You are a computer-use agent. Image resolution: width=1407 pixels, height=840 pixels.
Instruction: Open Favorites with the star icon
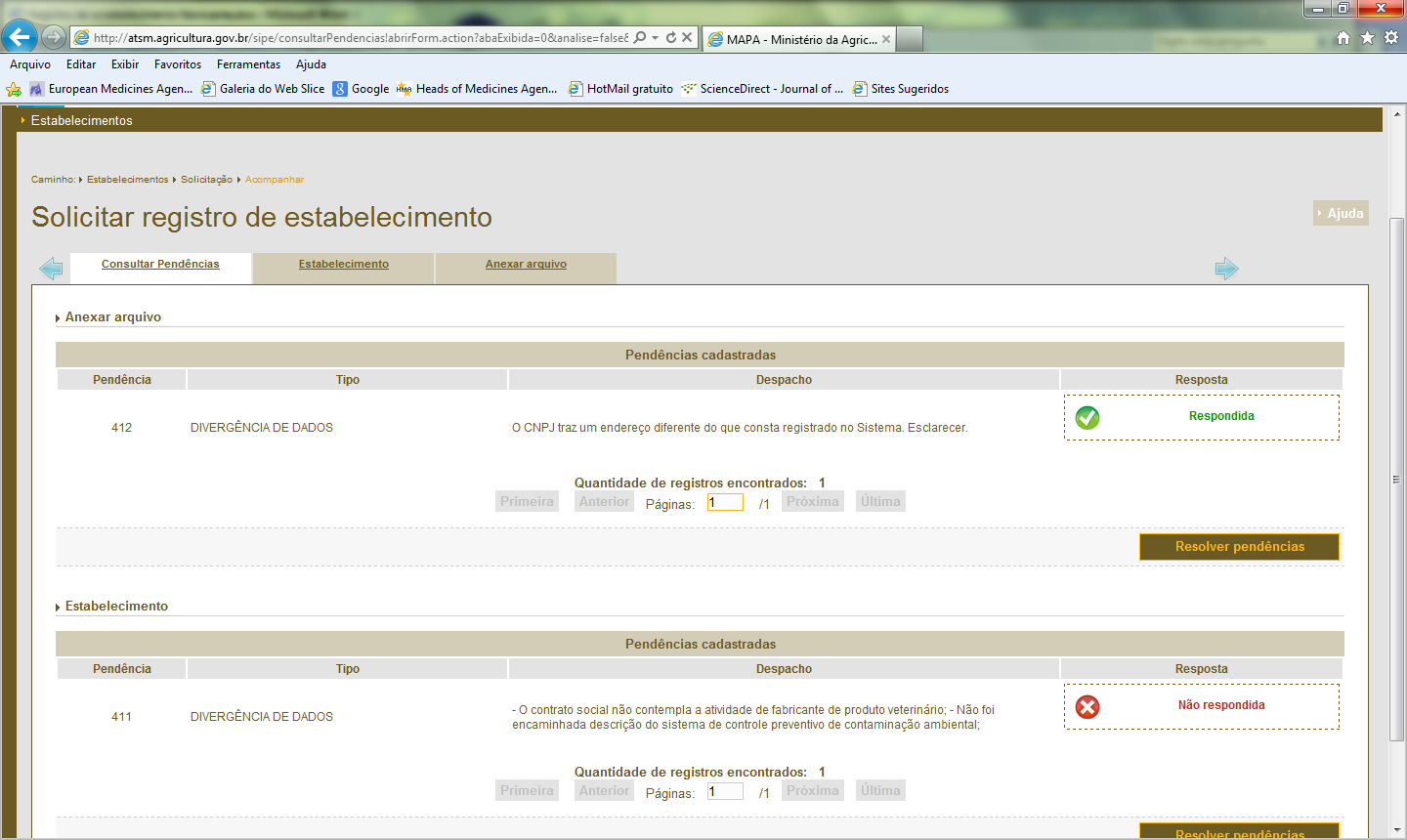[x=1367, y=38]
